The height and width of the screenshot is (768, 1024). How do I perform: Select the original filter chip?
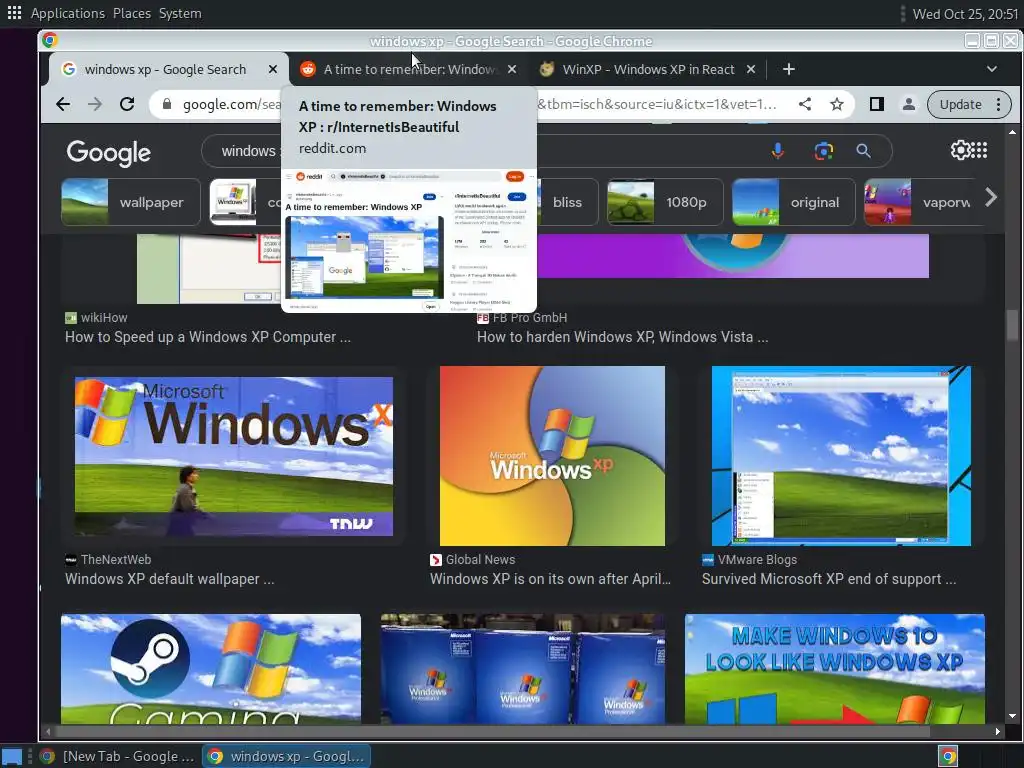coord(793,202)
